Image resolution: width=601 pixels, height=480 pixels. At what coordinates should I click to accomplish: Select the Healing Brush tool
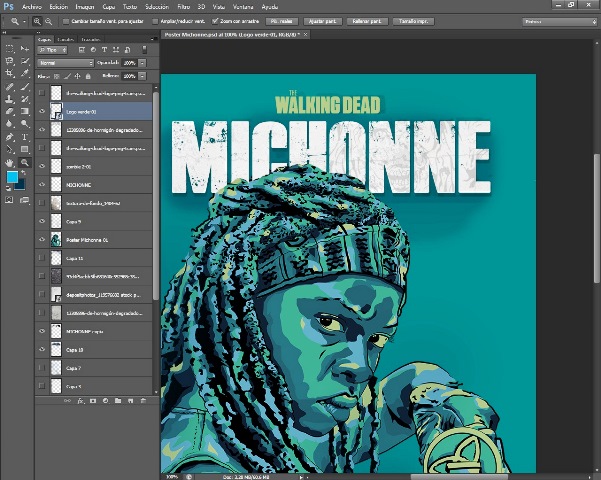tap(10, 87)
